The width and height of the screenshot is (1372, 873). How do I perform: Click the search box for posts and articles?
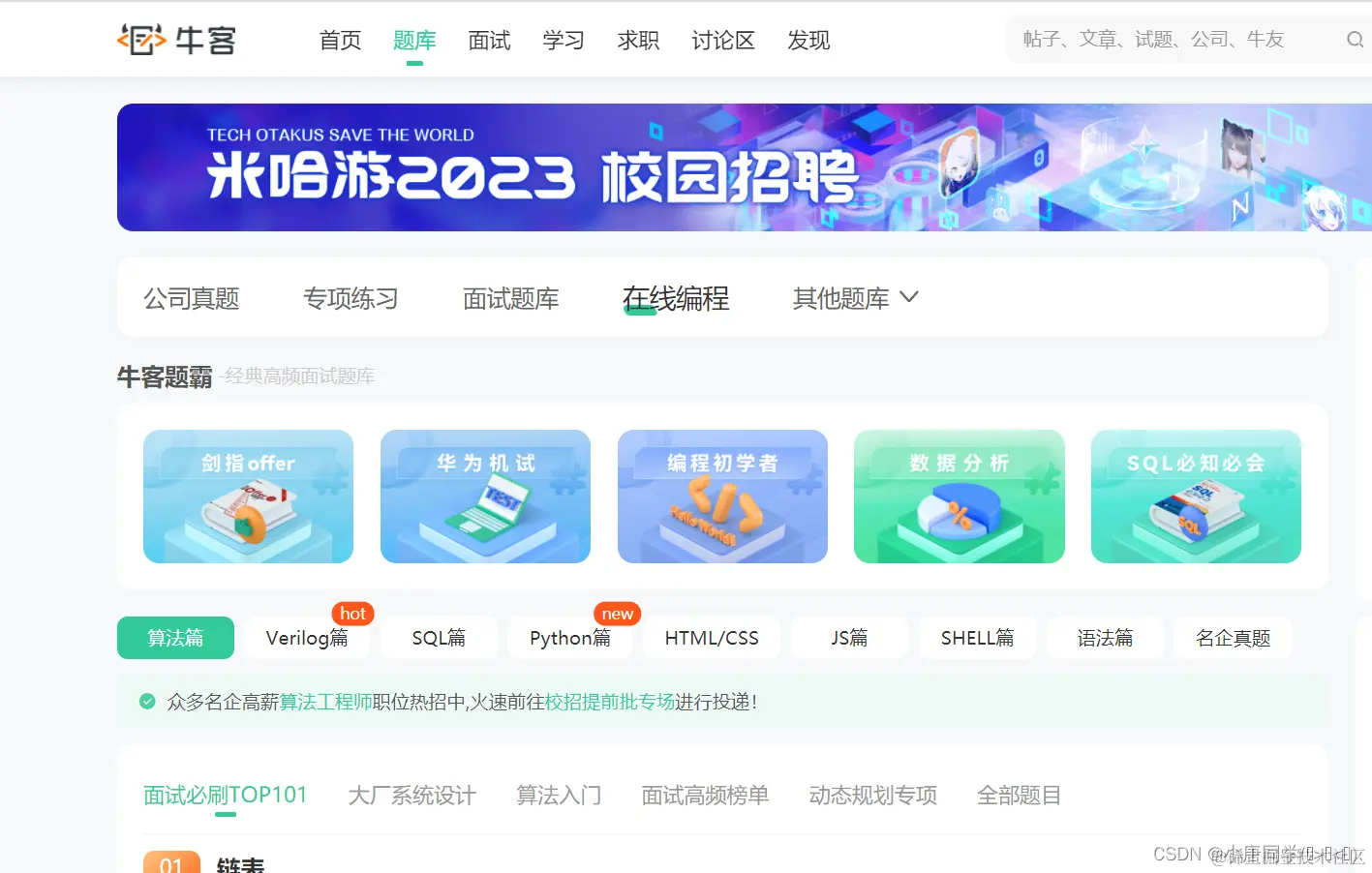coord(1189,40)
